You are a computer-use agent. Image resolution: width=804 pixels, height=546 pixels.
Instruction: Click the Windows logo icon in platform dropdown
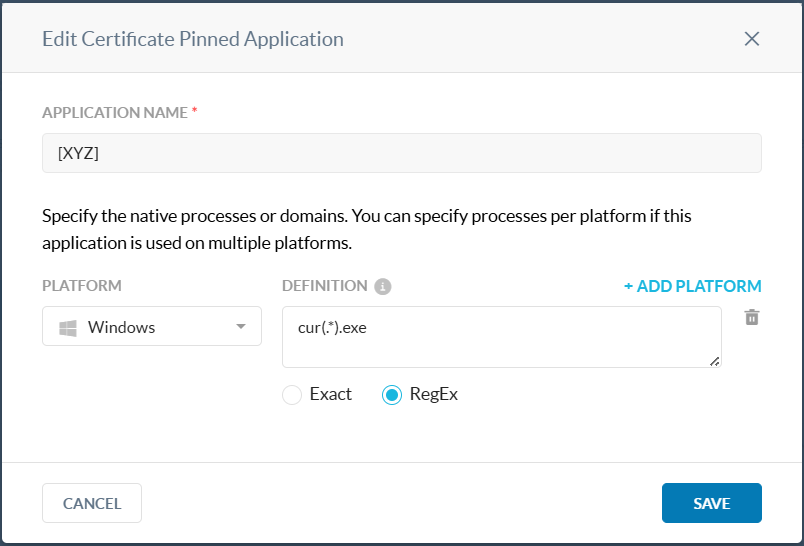tap(68, 328)
